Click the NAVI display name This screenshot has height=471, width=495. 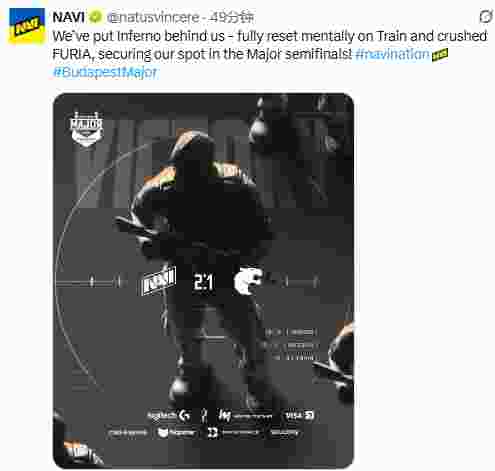tap(68, 17)
